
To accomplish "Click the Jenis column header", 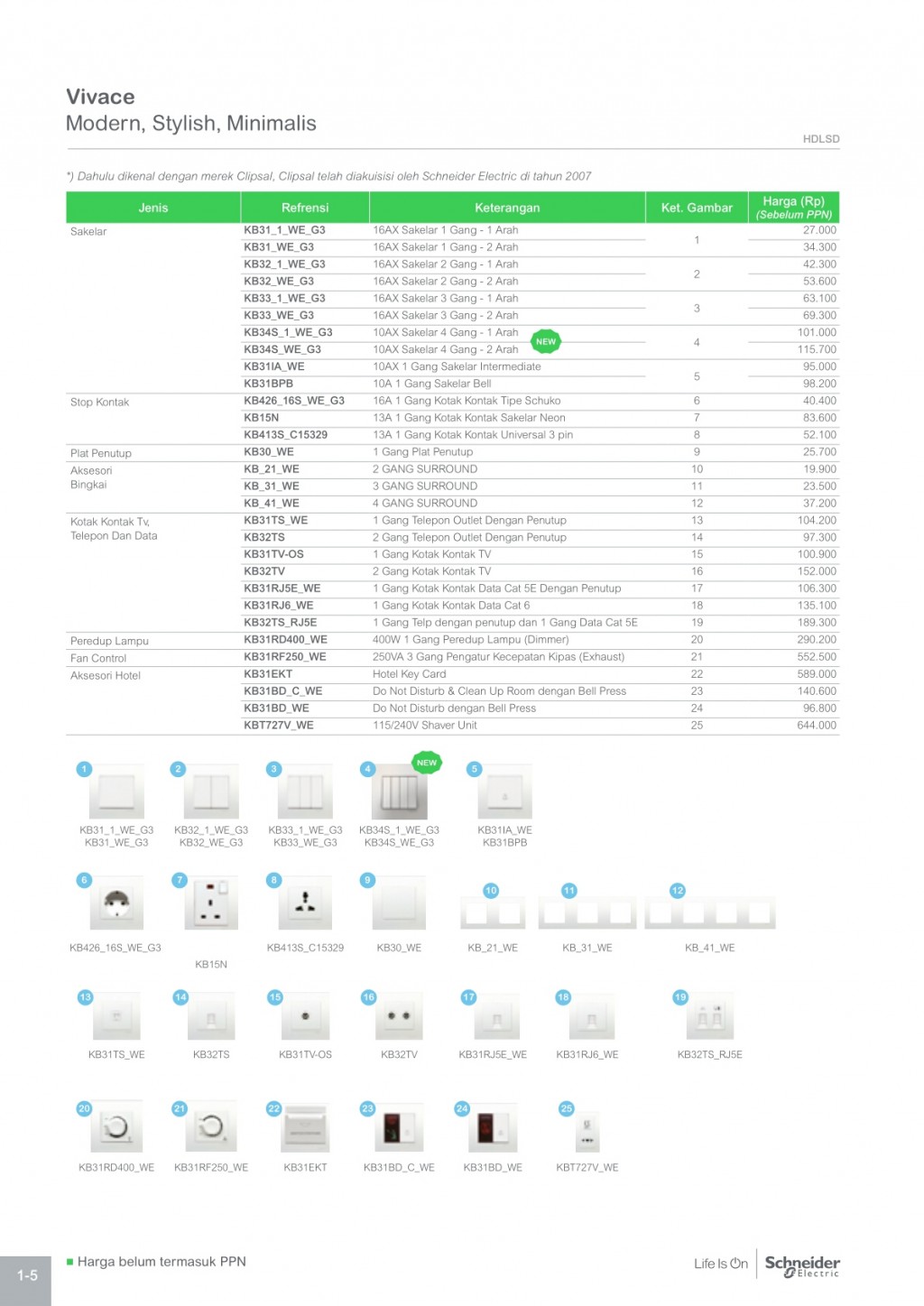I will point(153,208).
